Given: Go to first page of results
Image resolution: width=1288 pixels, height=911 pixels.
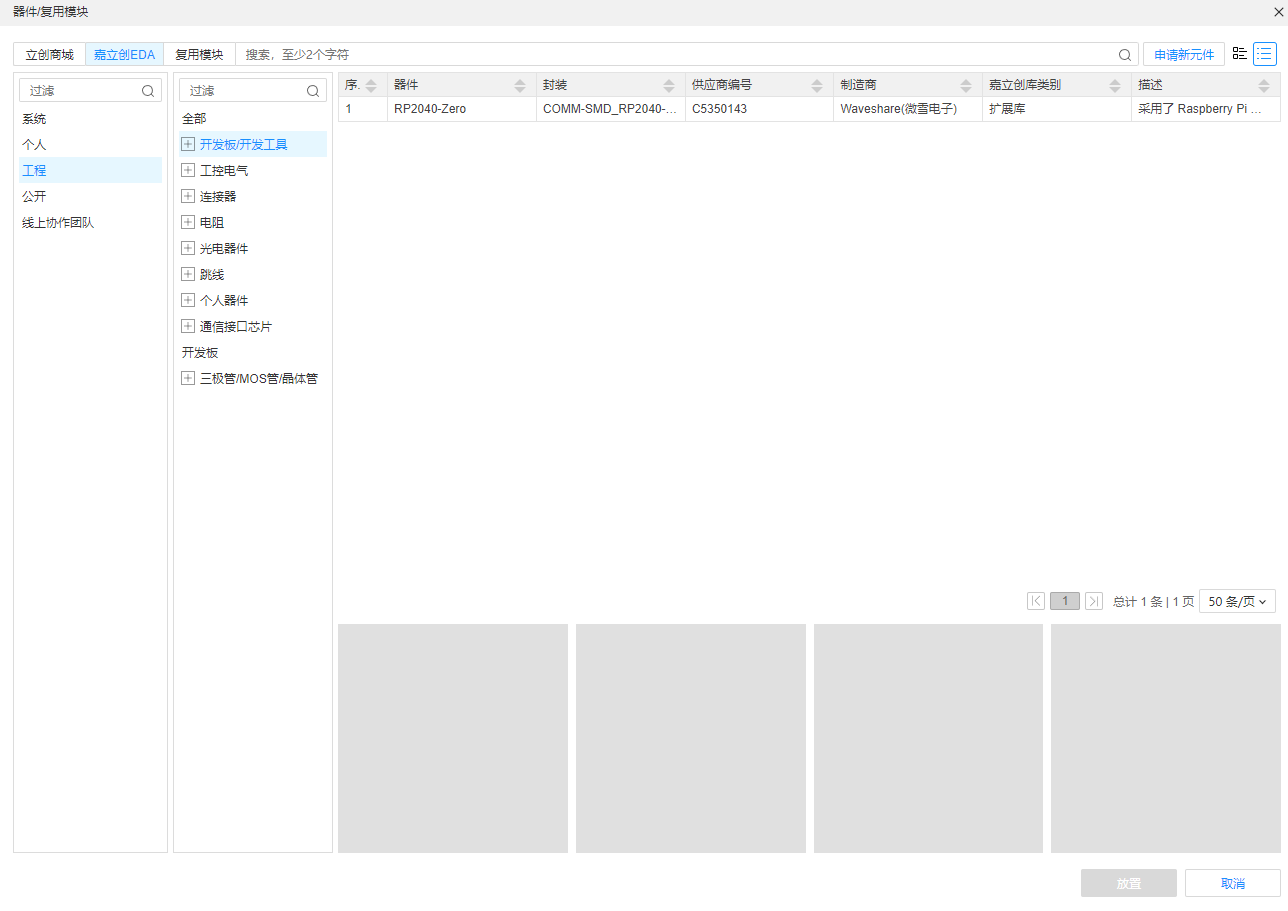Looking at the screenshot, I should click(x=1036, y=601).
